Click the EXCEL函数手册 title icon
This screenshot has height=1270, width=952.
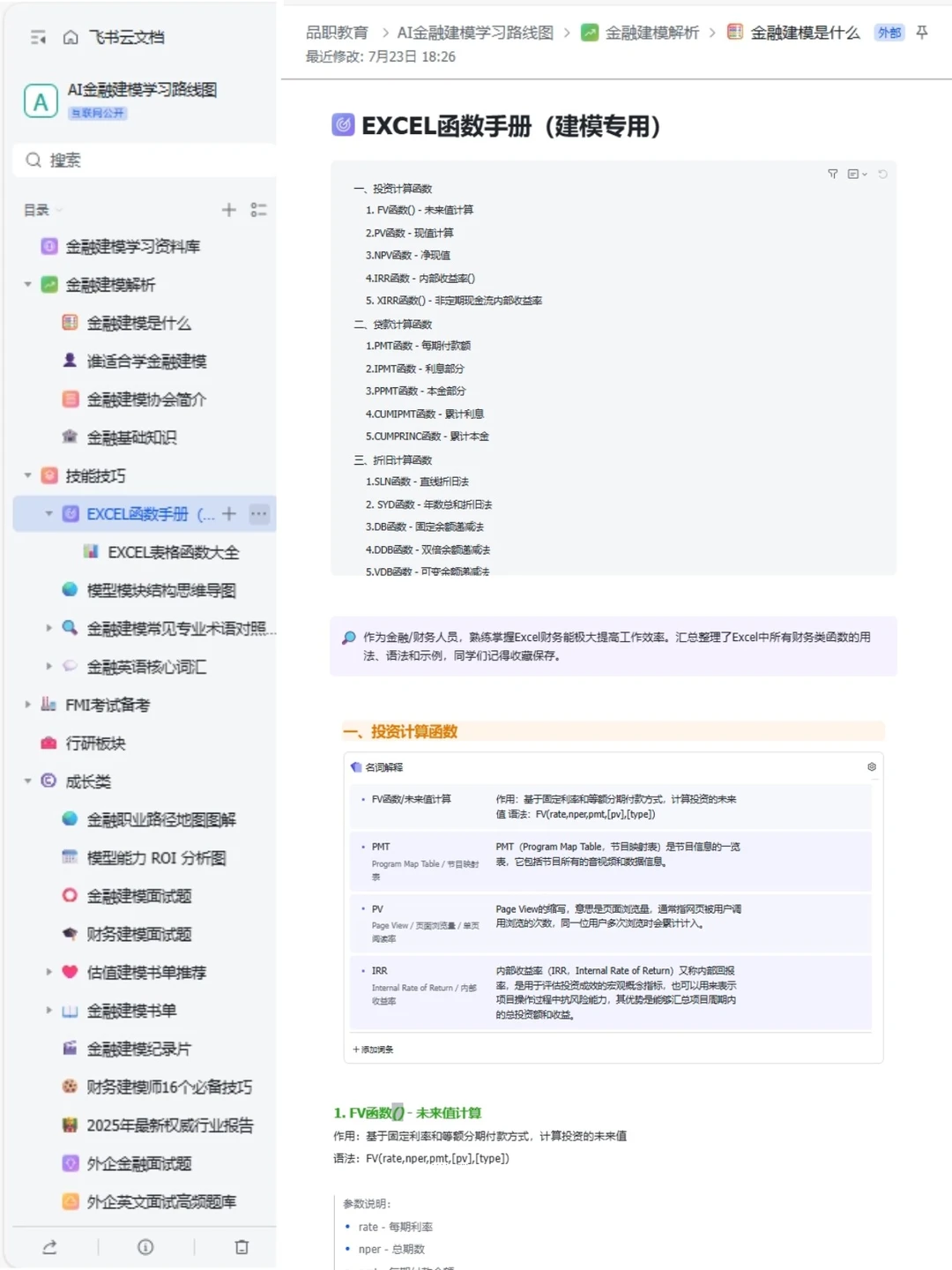[343, 125]
